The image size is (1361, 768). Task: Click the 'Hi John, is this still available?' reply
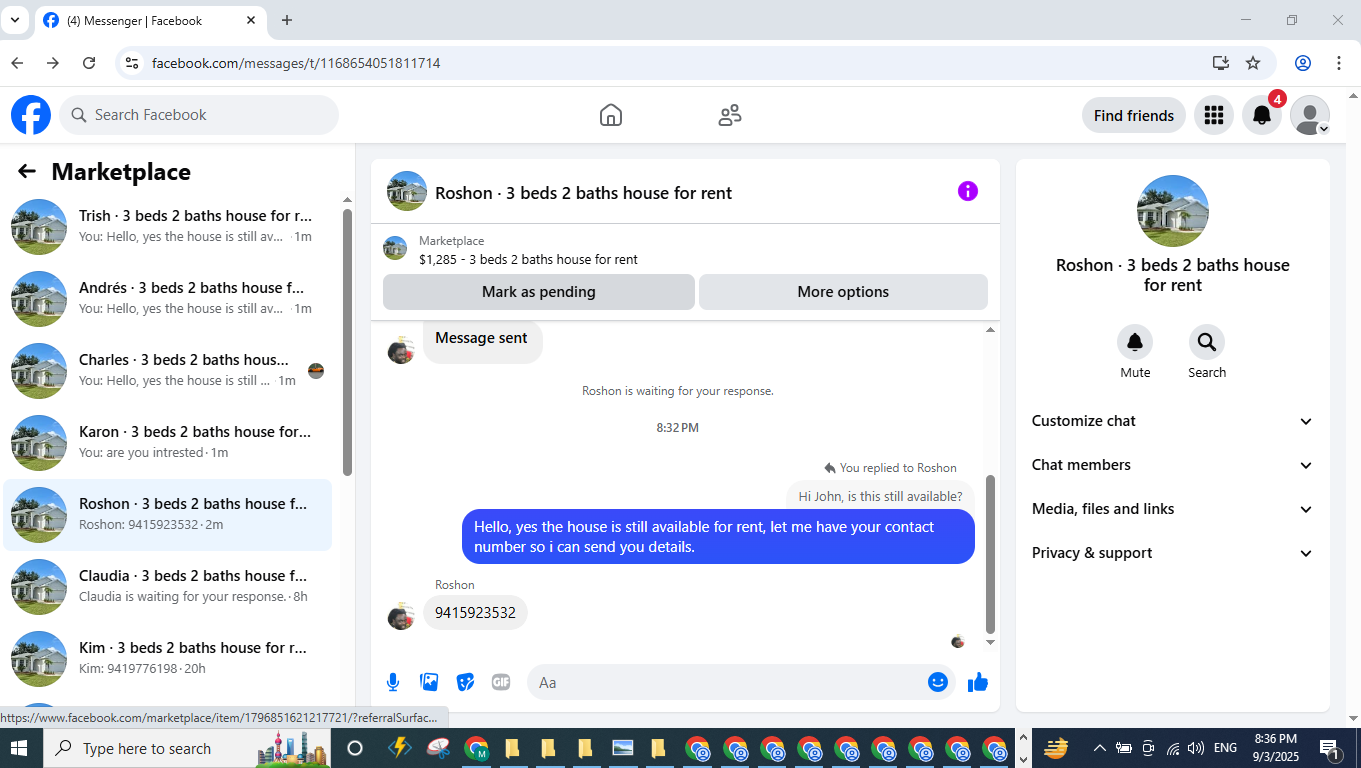coord(880,496)
